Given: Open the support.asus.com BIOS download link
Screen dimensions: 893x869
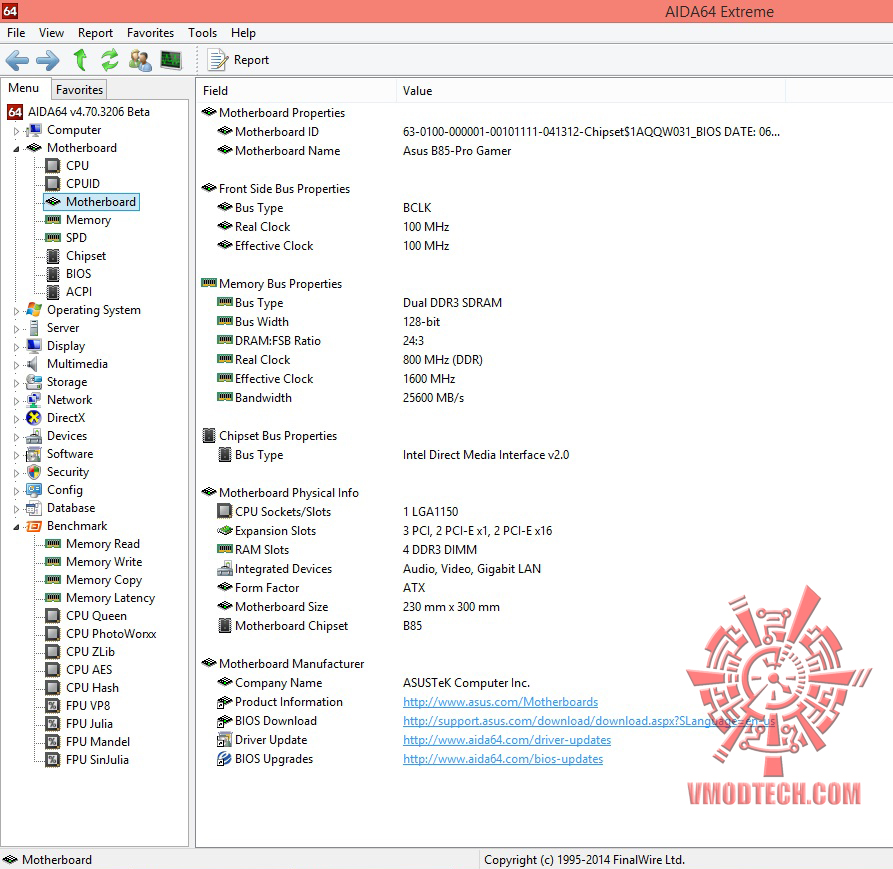Looking at the screenshot, I should tap(589, 721).
